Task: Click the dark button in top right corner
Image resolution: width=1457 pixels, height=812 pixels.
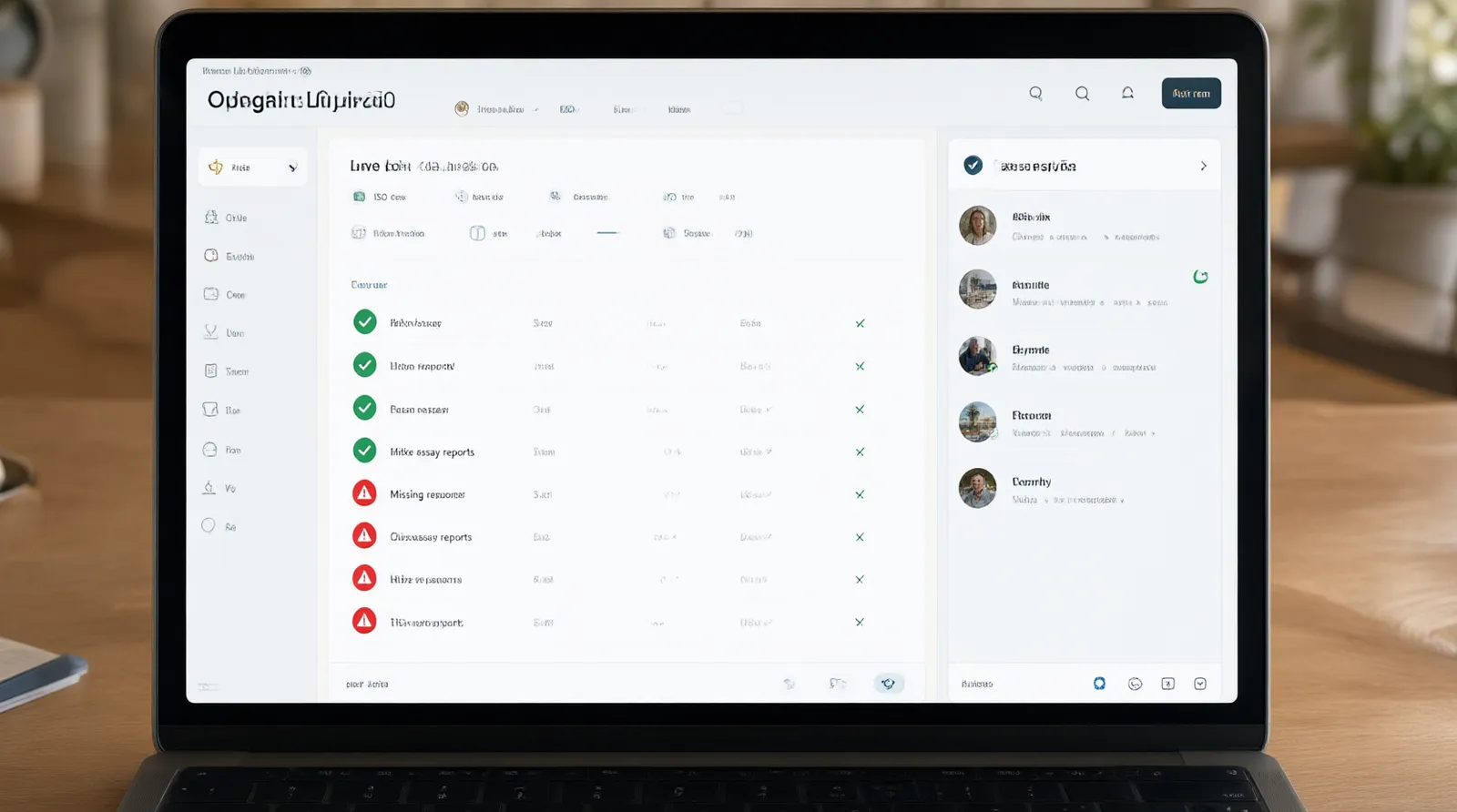Action: 1191,93
